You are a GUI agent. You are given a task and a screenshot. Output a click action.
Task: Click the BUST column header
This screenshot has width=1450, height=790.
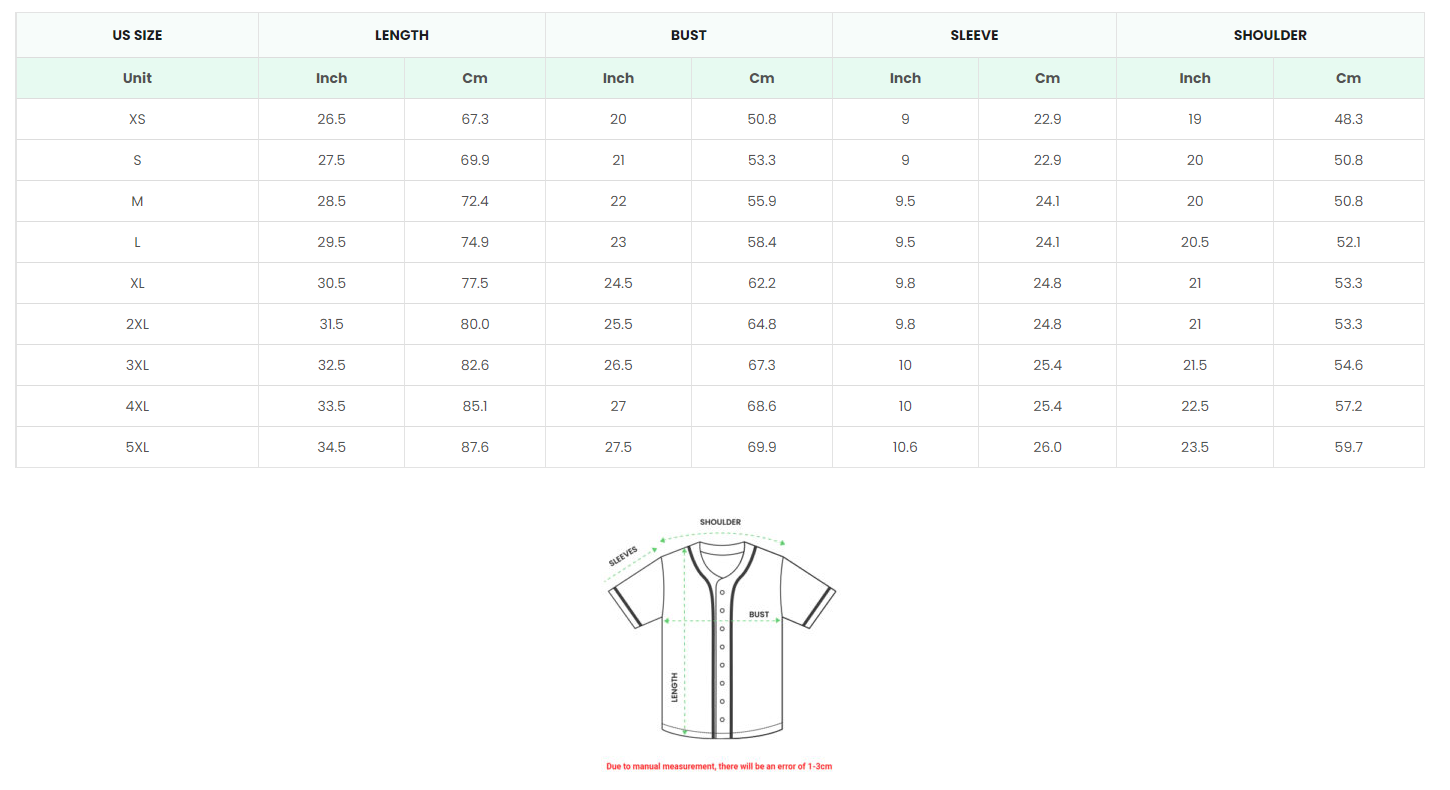pyautogui.click(x=689, y=35)
